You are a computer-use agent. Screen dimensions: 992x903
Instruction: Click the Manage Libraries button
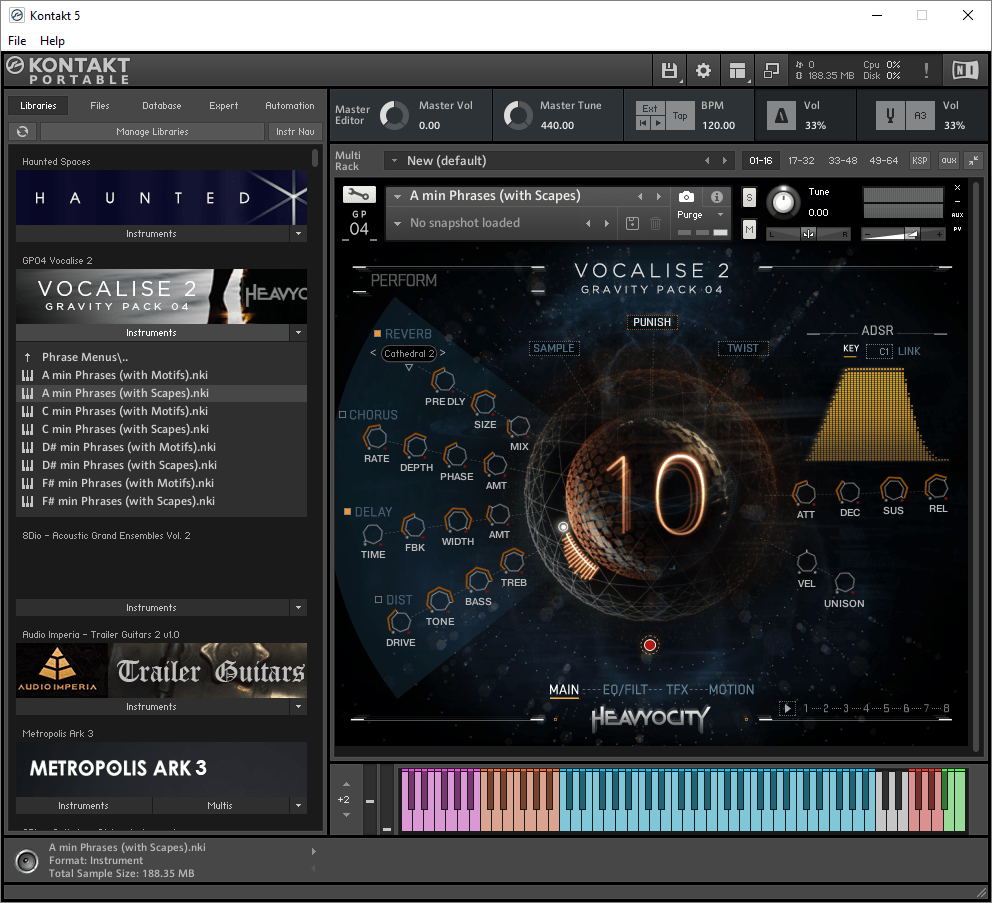152,132
